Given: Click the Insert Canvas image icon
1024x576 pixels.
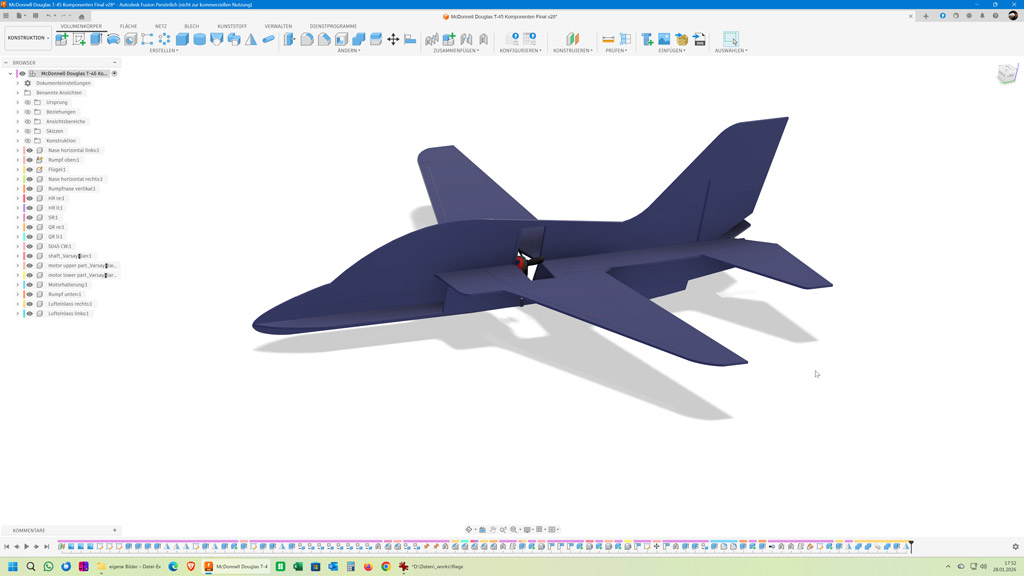Looking at the screenshot, I should pos(664,39).
